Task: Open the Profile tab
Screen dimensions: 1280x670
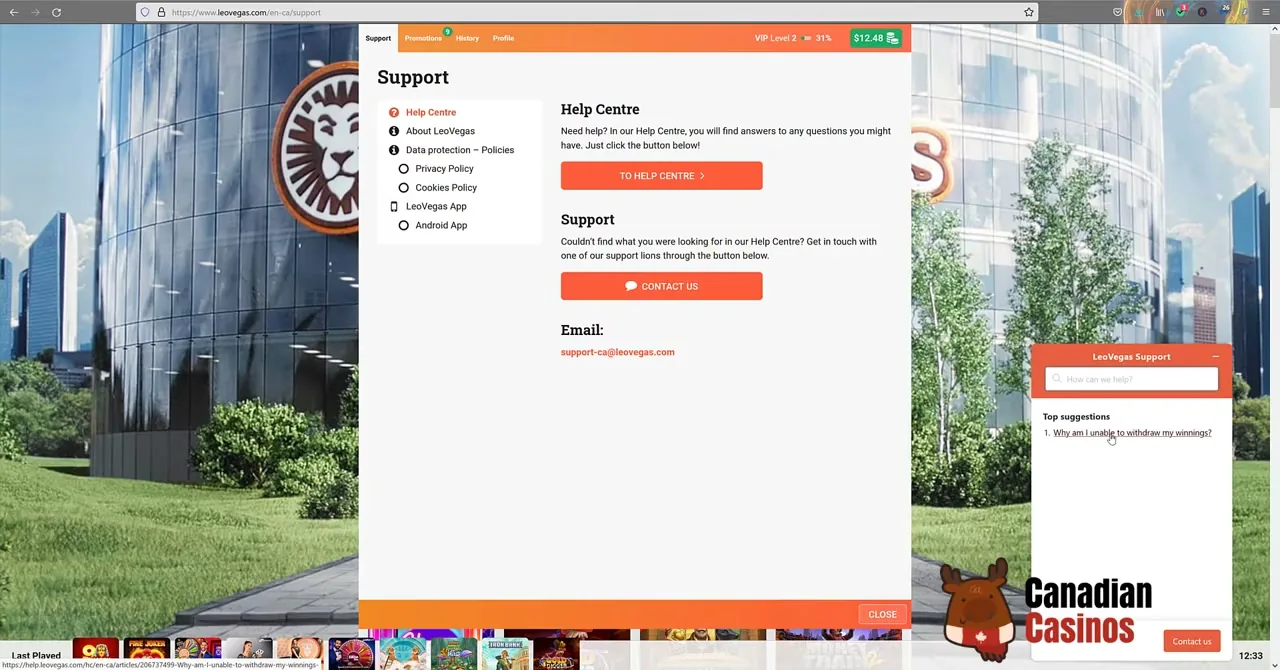Action: pyautogui.click(x=503, y=38)
